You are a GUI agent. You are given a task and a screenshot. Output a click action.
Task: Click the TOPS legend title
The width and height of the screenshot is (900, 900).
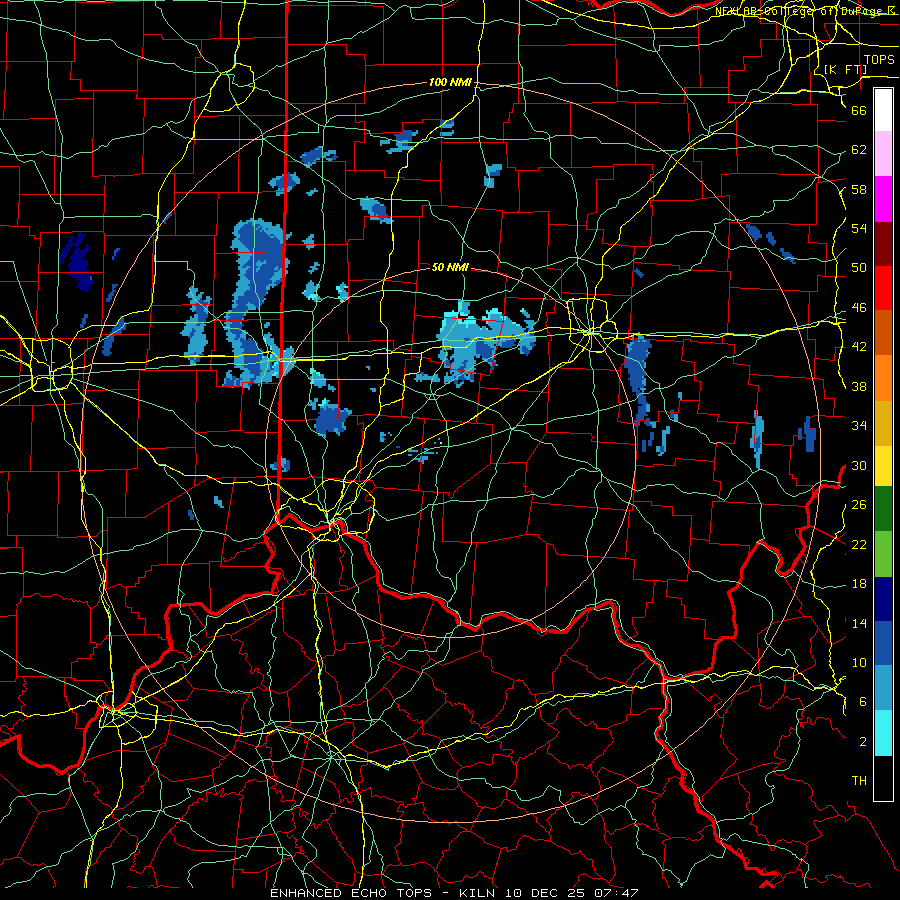[x=879, y=60]
